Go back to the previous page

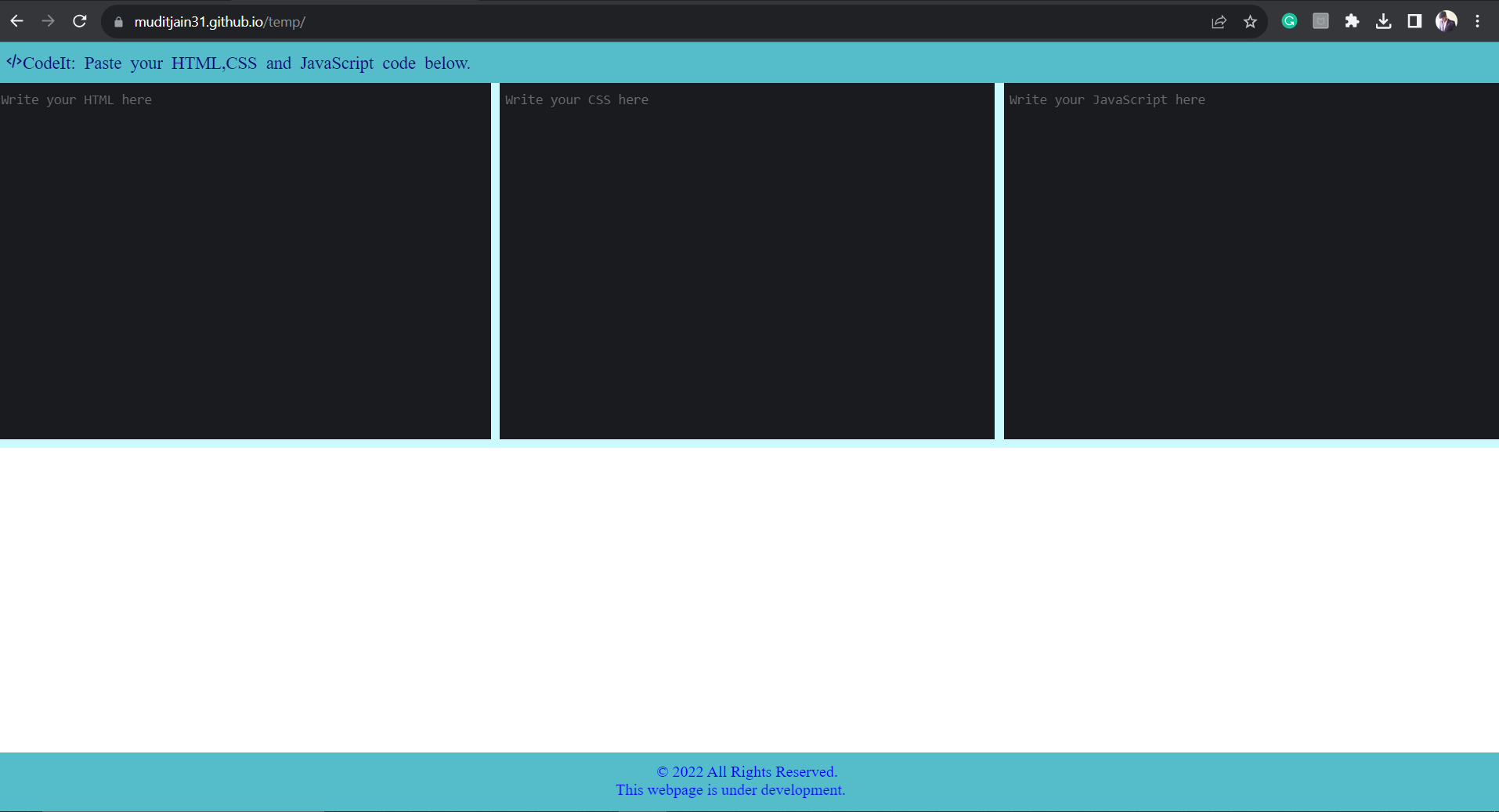click(16, 21)
